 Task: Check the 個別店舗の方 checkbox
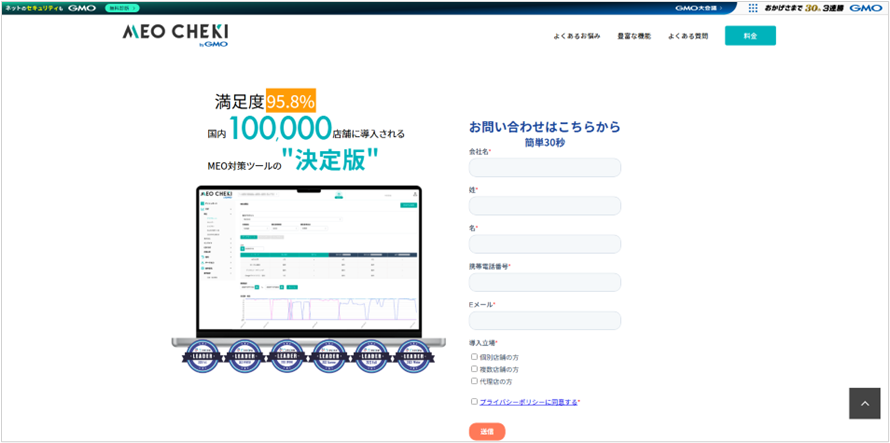coord(474,357)
